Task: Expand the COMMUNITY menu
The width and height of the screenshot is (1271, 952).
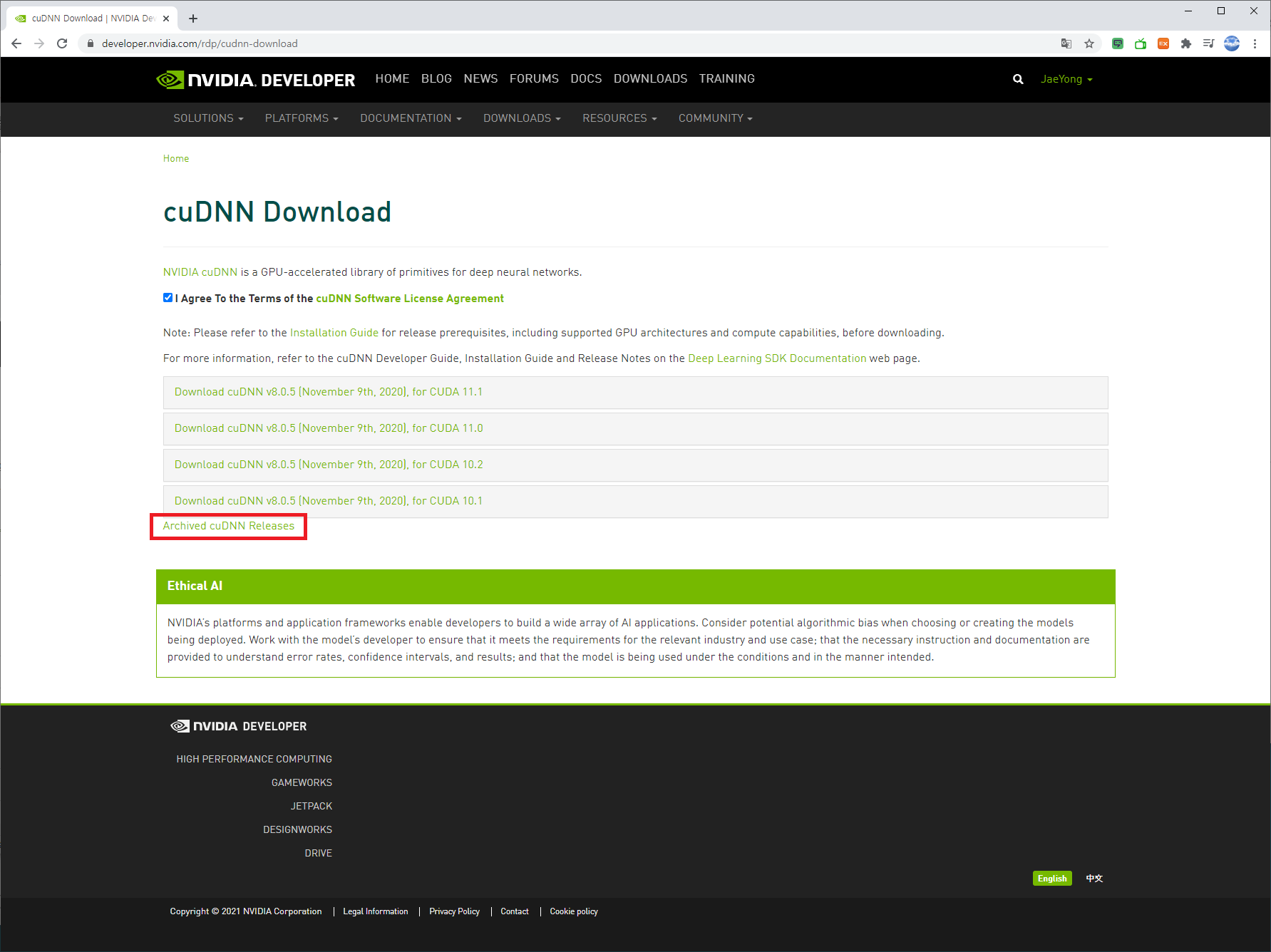Action: click(x=715, y=118)
